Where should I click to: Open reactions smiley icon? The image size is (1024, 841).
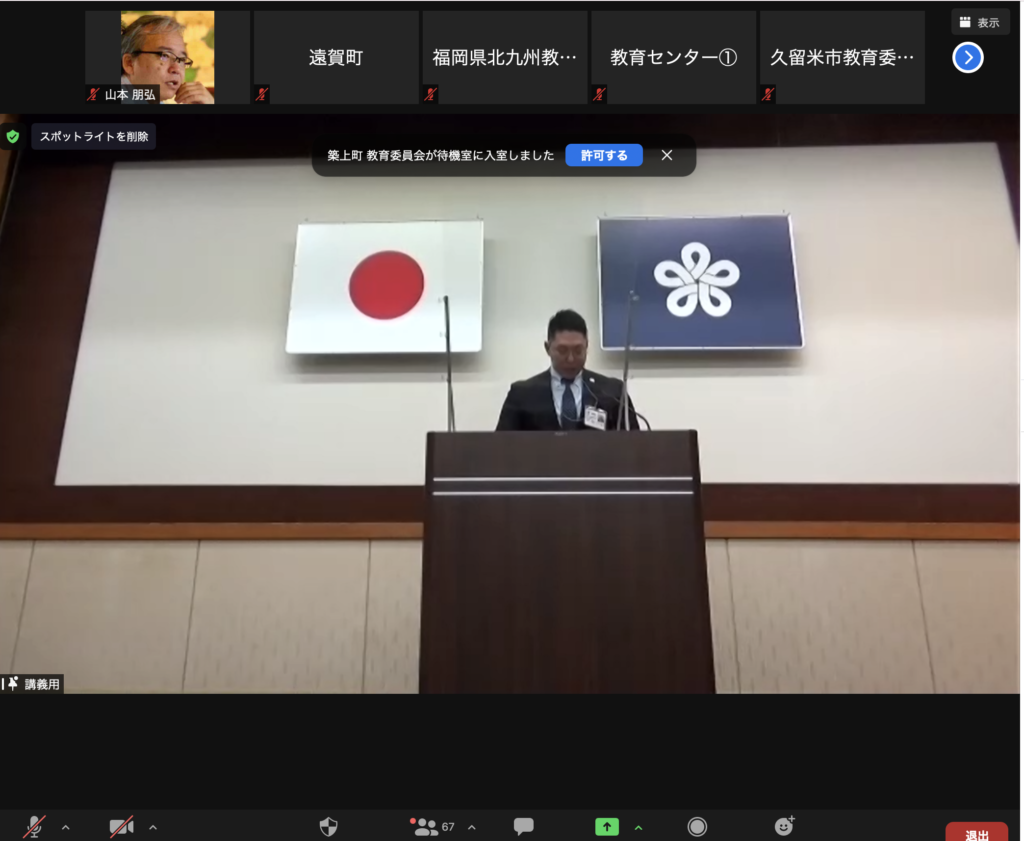point(784,826)
